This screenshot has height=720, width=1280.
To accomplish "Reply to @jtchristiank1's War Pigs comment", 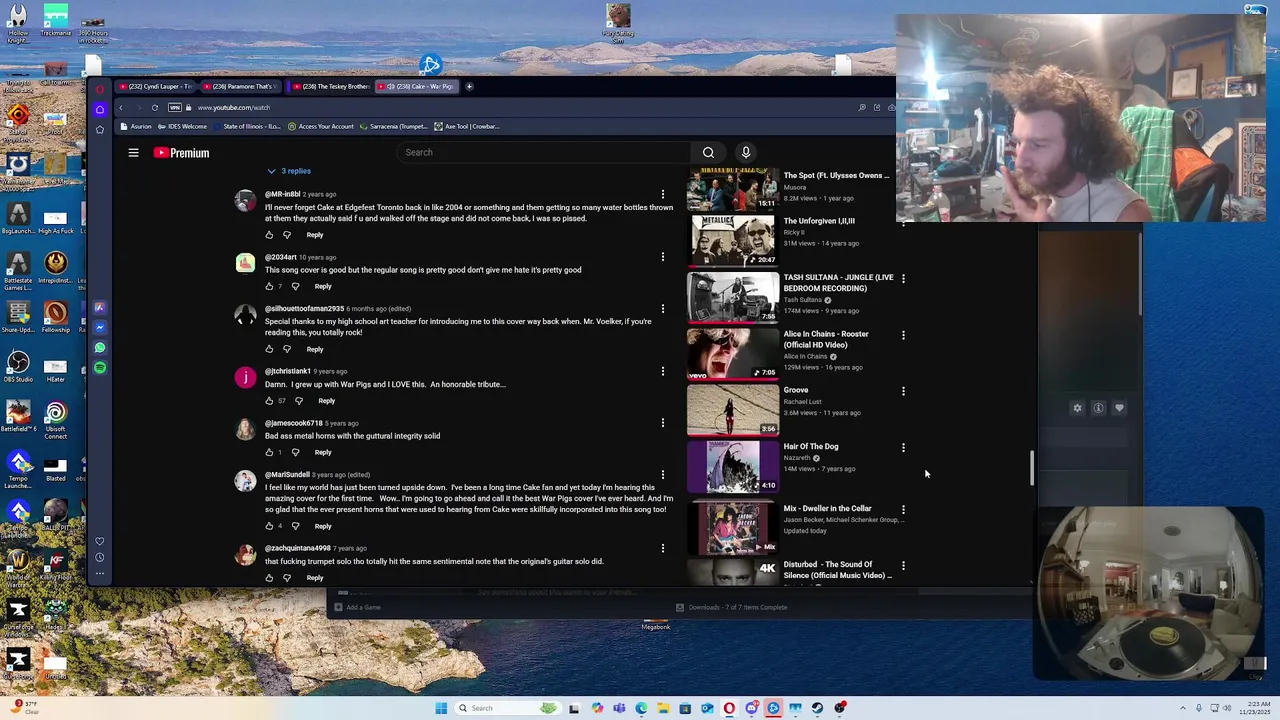I will [x=326, y=401].
